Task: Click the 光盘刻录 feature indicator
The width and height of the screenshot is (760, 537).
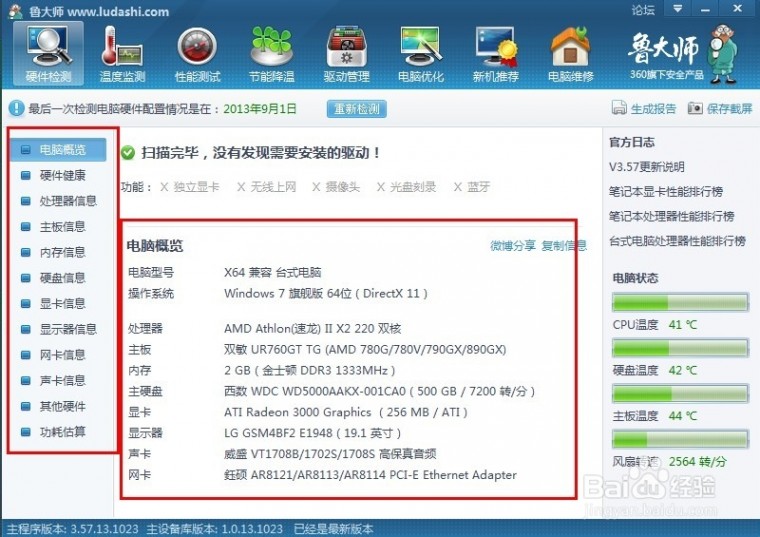Action: click(x=406, y=187)
